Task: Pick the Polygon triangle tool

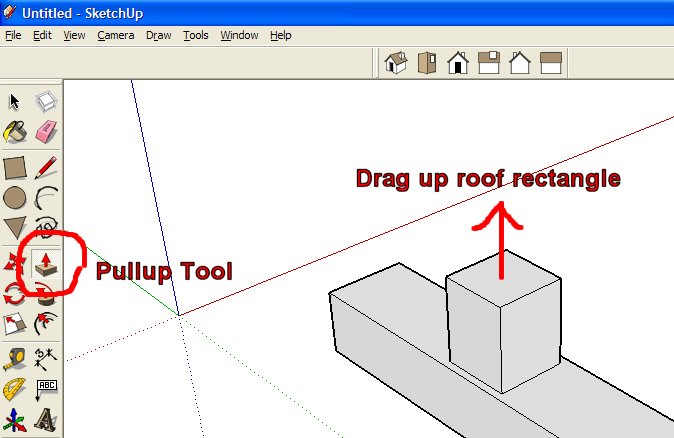Action: 14,229
